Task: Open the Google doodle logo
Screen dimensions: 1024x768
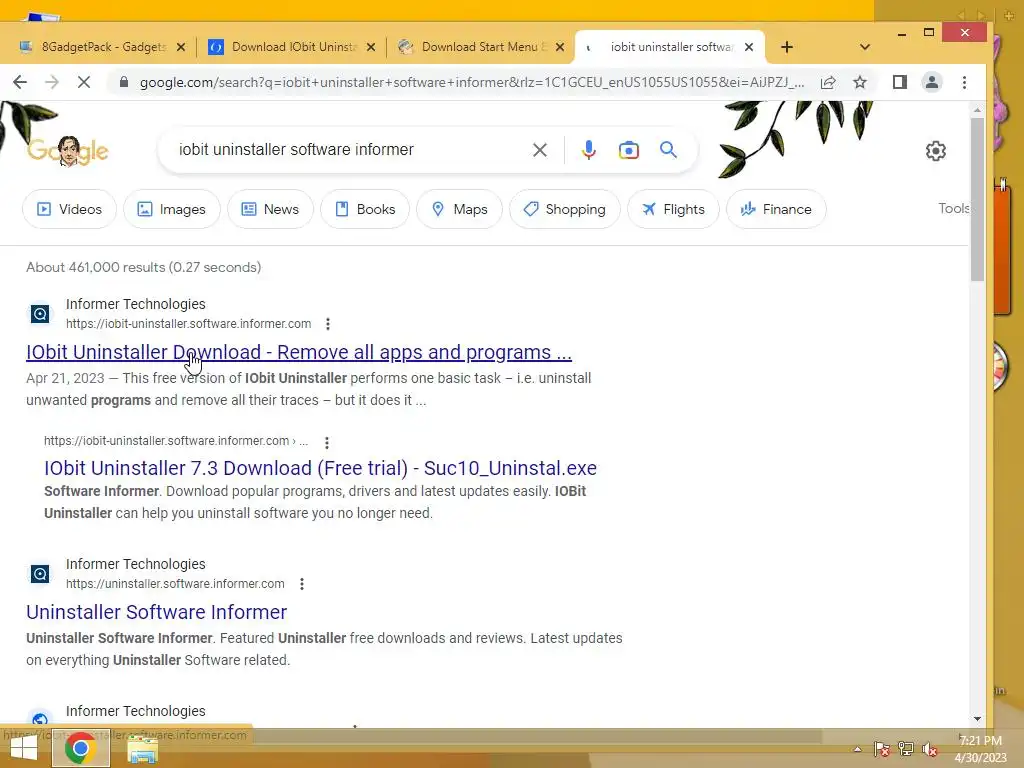Action: pyautogui.click(x=68, y=151)
